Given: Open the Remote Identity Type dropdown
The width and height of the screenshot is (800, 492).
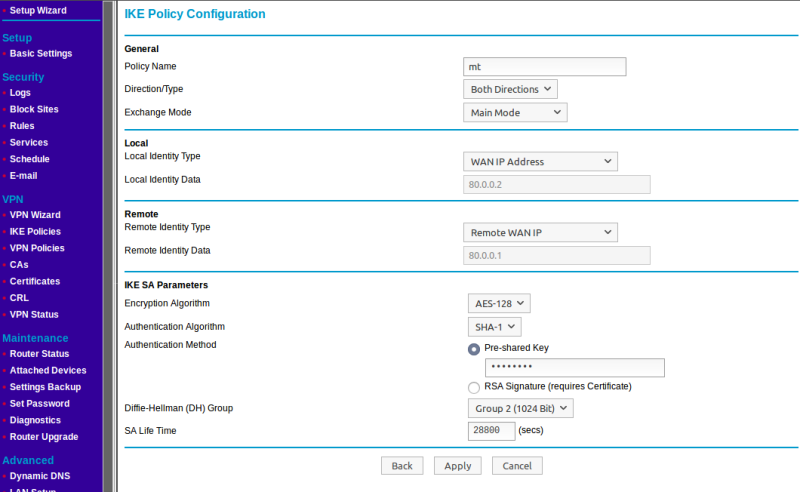Looking at the screenshot, I should point(541,232).
